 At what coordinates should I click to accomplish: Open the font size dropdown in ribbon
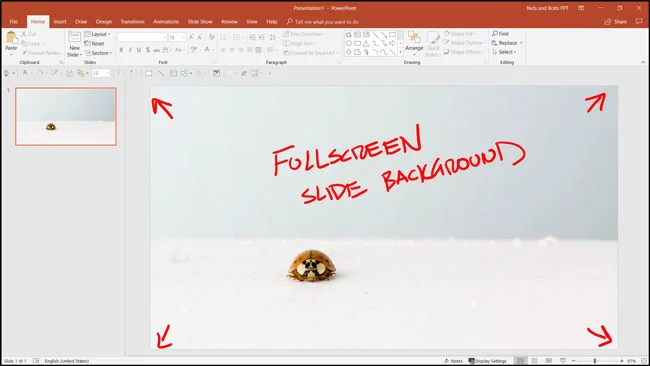pos(184,37)
